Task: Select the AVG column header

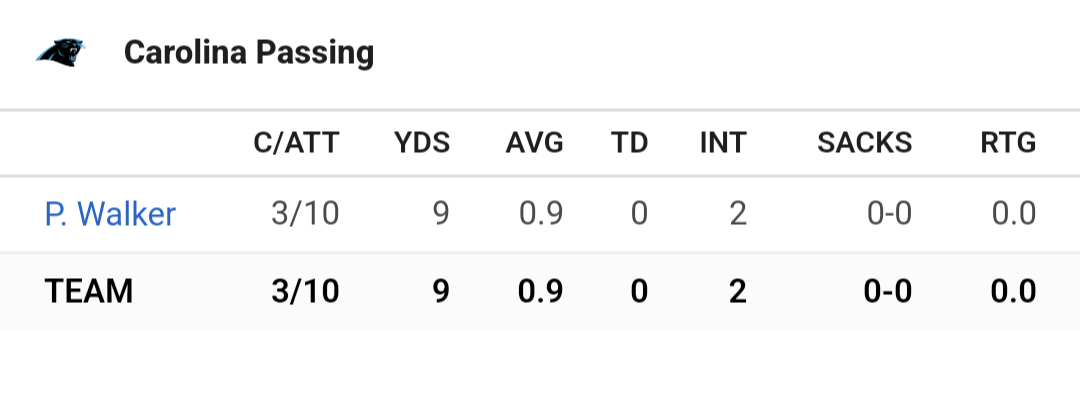Action: coord(534,143)
